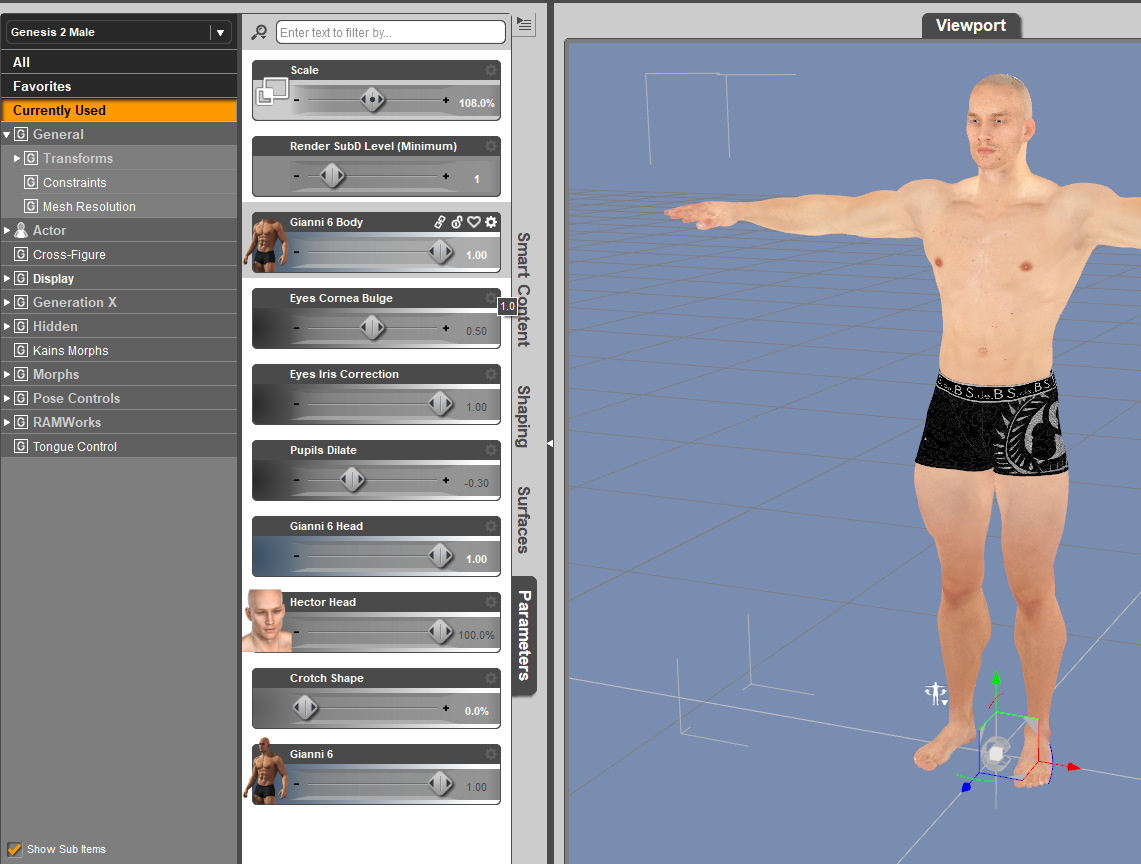Expand the RAMWorks group

pos(7,422)
